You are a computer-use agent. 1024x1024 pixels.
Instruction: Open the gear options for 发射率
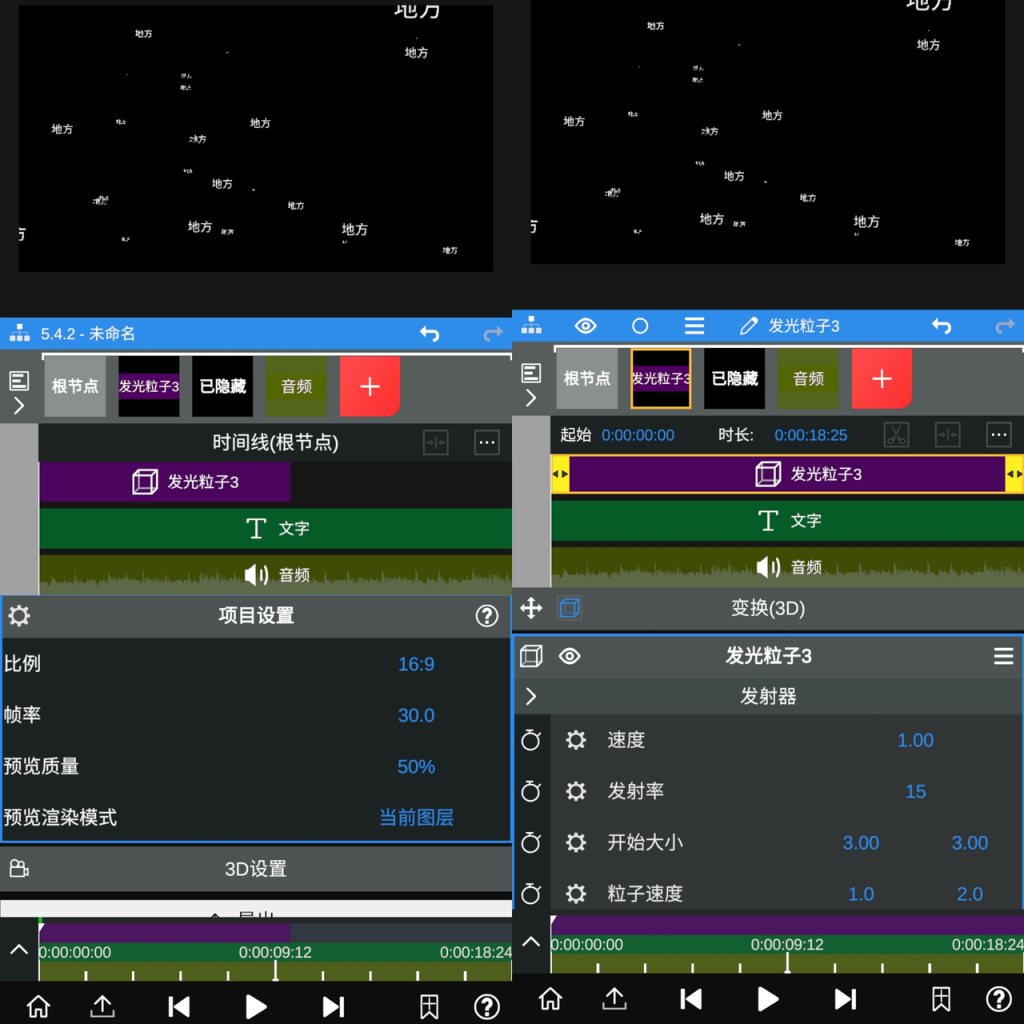coord(576,791)
